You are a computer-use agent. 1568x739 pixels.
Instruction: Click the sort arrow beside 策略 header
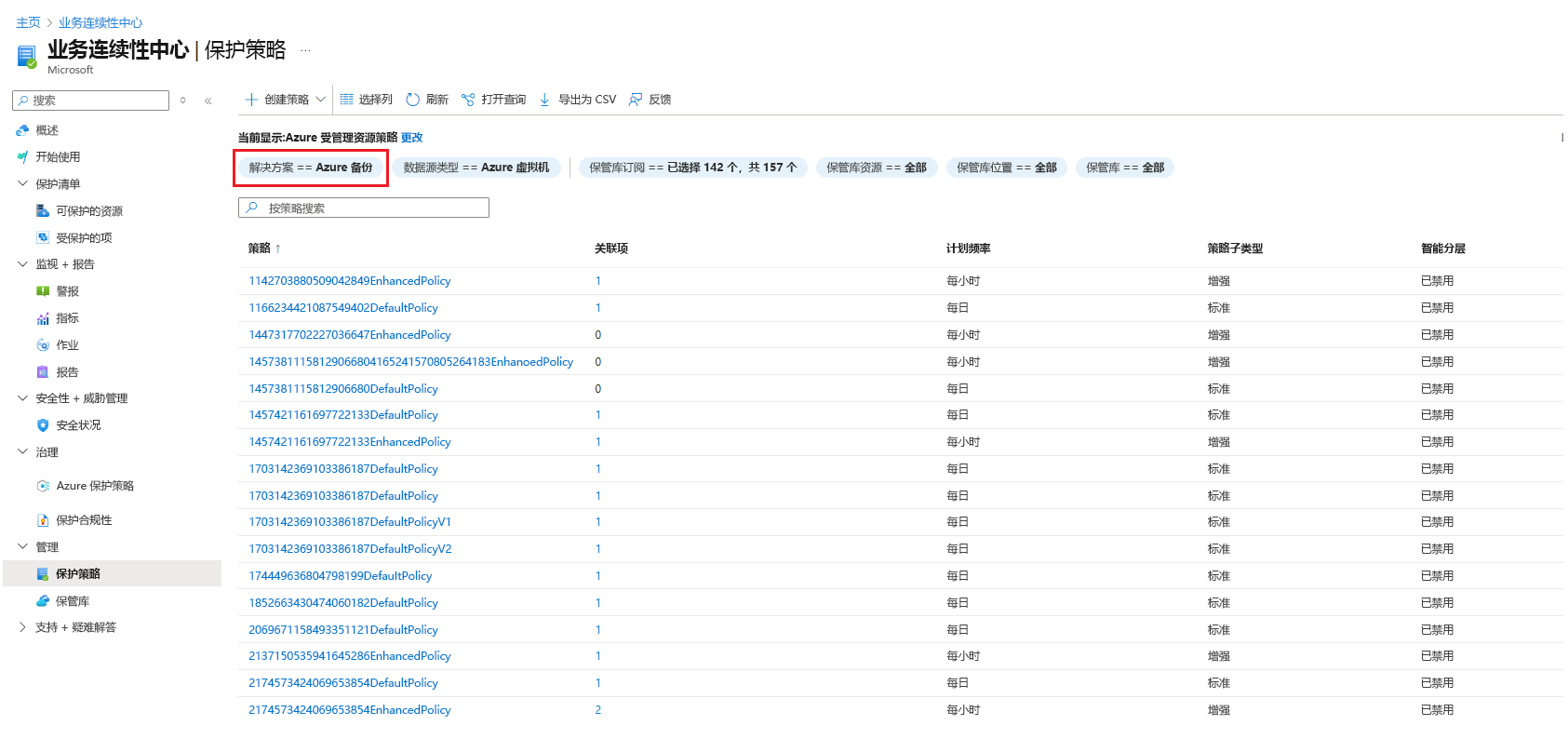pos(277,249)
